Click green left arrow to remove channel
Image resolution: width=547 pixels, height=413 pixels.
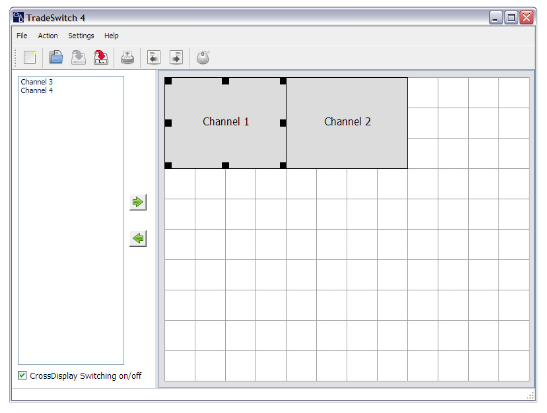point(138,239)
